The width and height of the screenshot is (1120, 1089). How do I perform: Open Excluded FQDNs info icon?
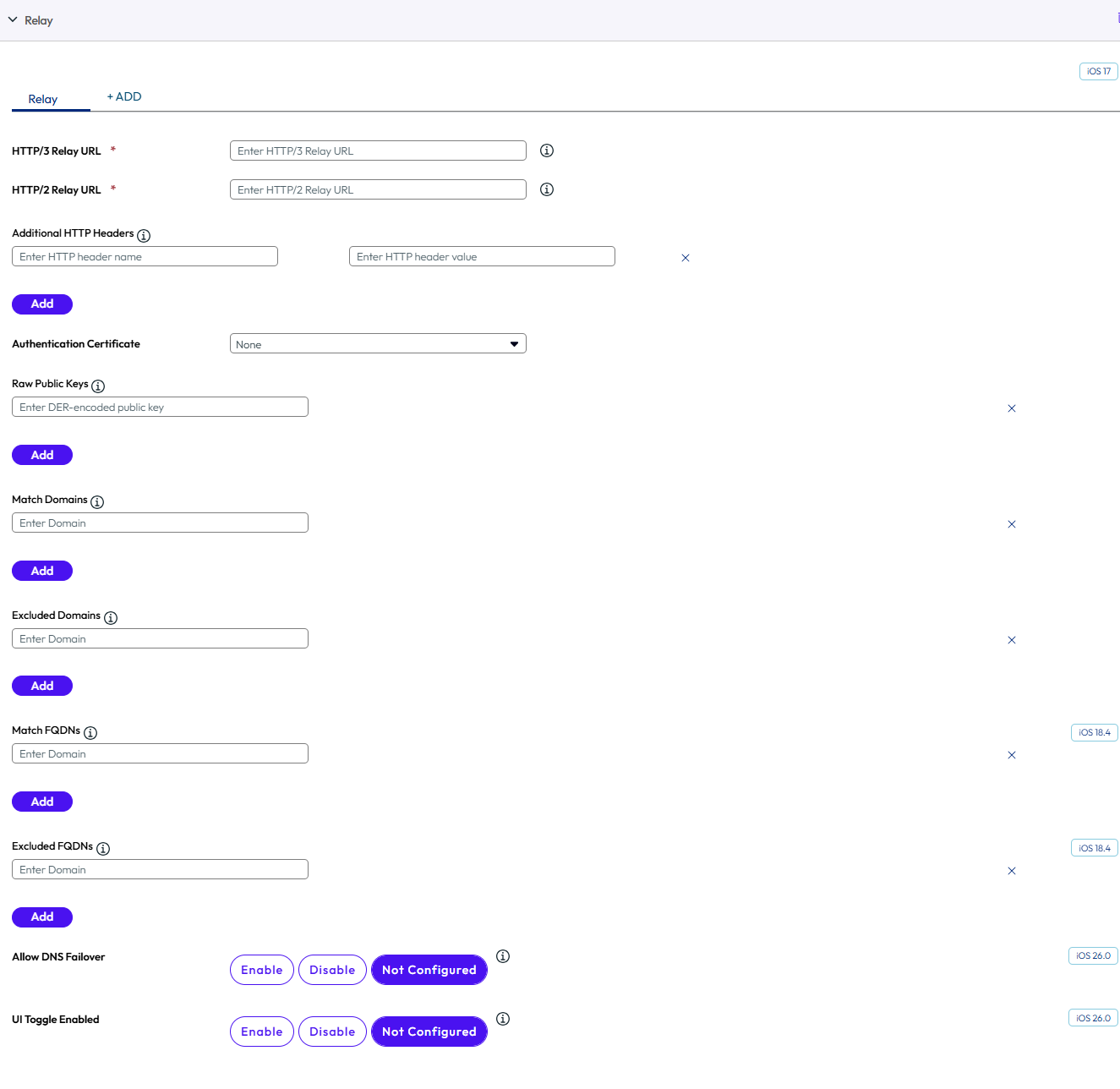103,849
